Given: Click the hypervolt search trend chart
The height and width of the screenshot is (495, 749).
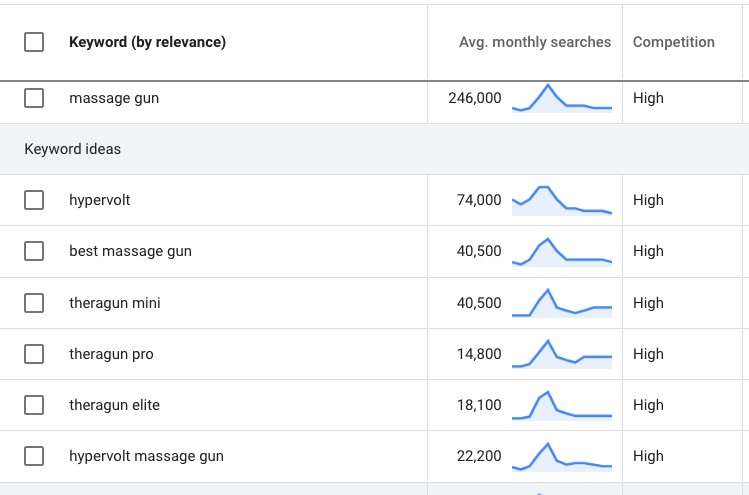Looking at the screenshot, I should (561, 200).
